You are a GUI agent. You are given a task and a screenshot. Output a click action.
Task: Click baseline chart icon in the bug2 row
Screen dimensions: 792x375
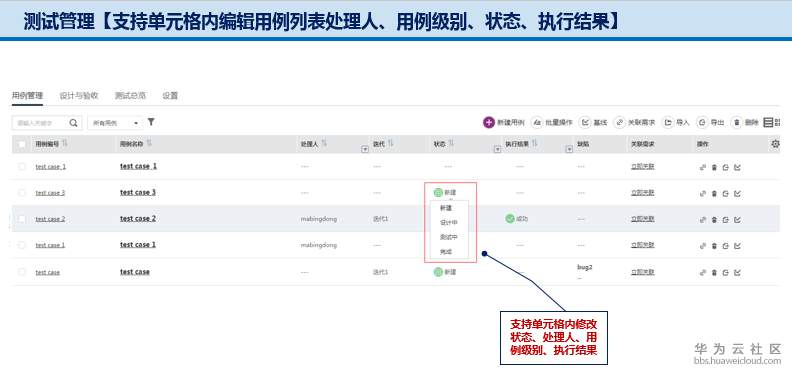(737, 272)
